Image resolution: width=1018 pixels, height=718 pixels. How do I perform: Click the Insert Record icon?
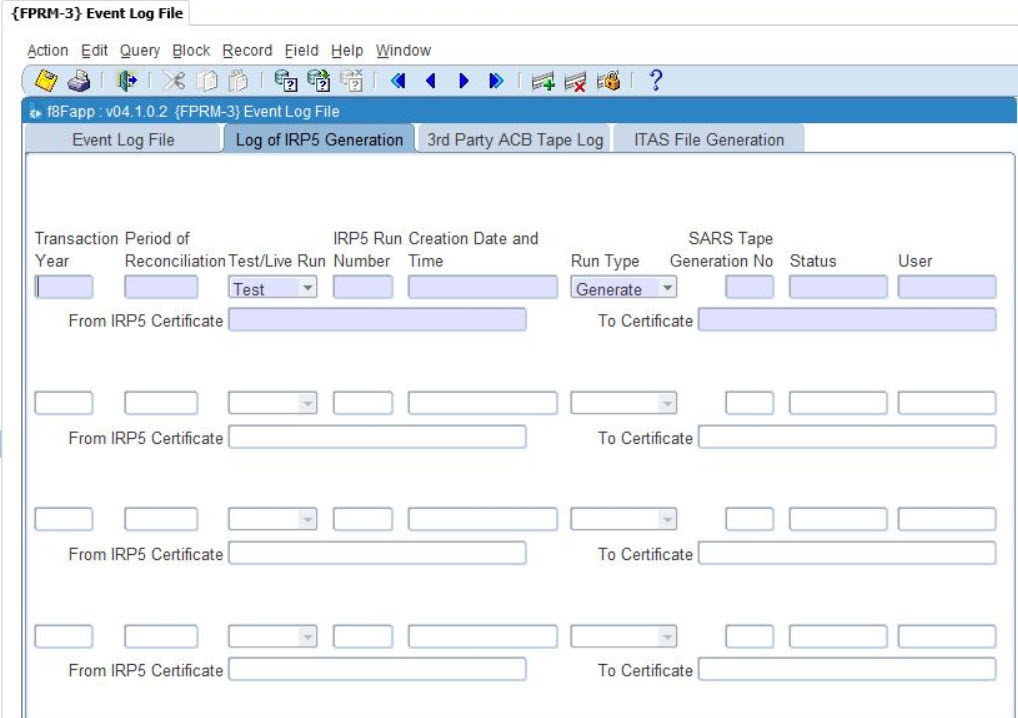click(543, 81)
